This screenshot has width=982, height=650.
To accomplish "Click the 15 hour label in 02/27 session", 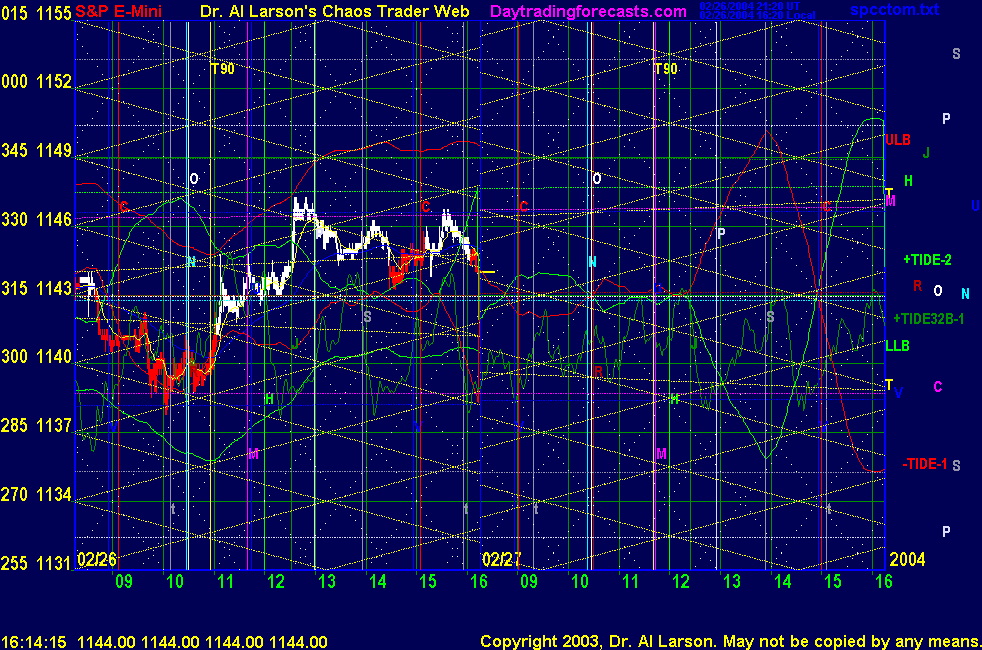I will (x=833, y=582).
